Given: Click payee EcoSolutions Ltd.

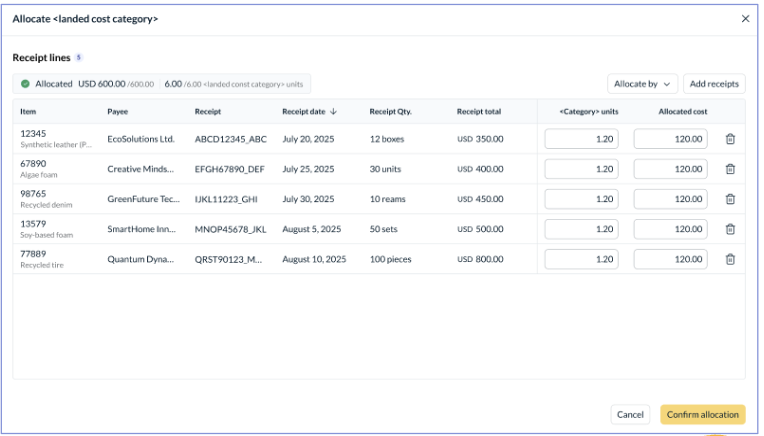Looking at the screenshot, I should coord(141,139).
